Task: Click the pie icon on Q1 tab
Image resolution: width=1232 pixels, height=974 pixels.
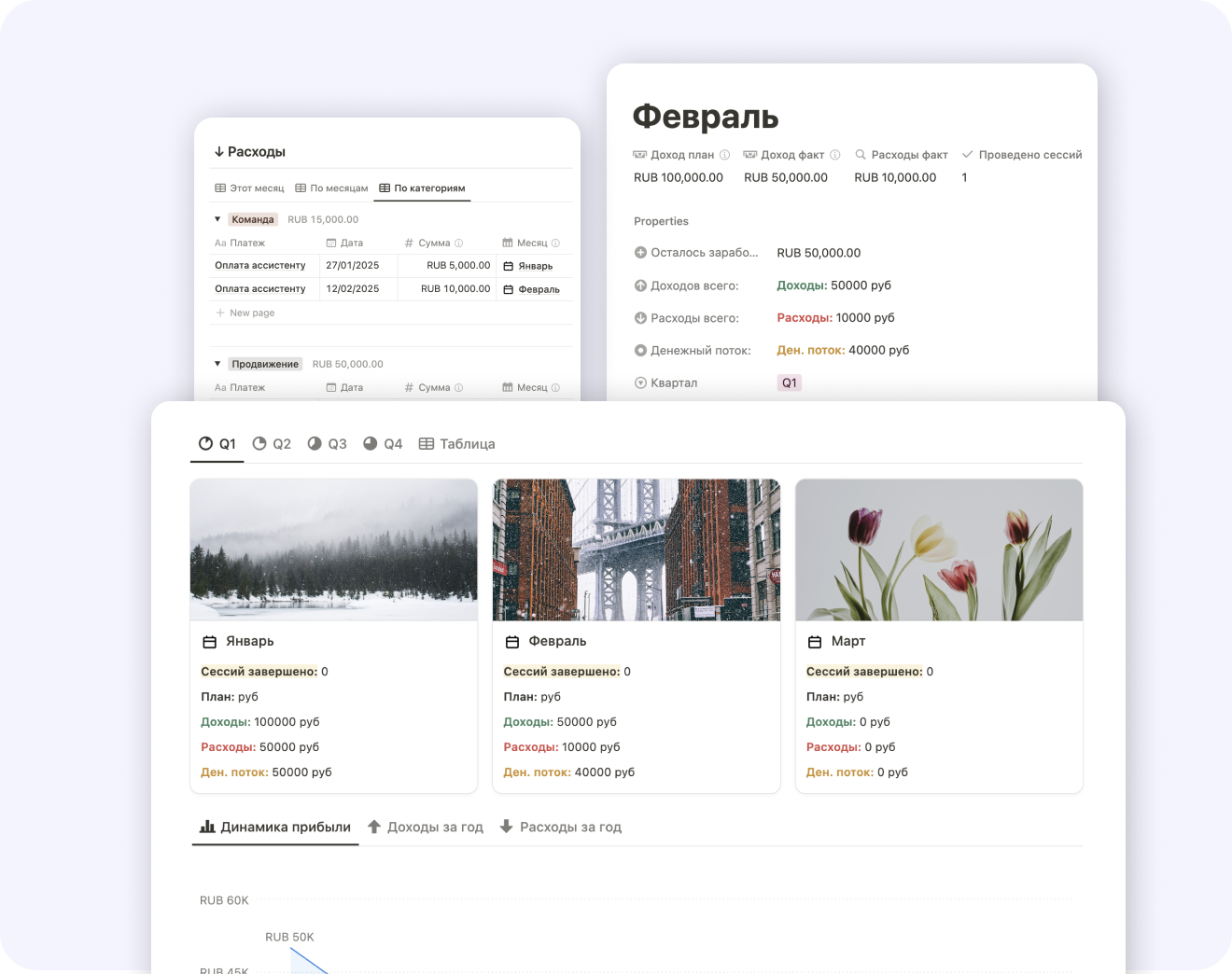Action: tap(205, 444)
